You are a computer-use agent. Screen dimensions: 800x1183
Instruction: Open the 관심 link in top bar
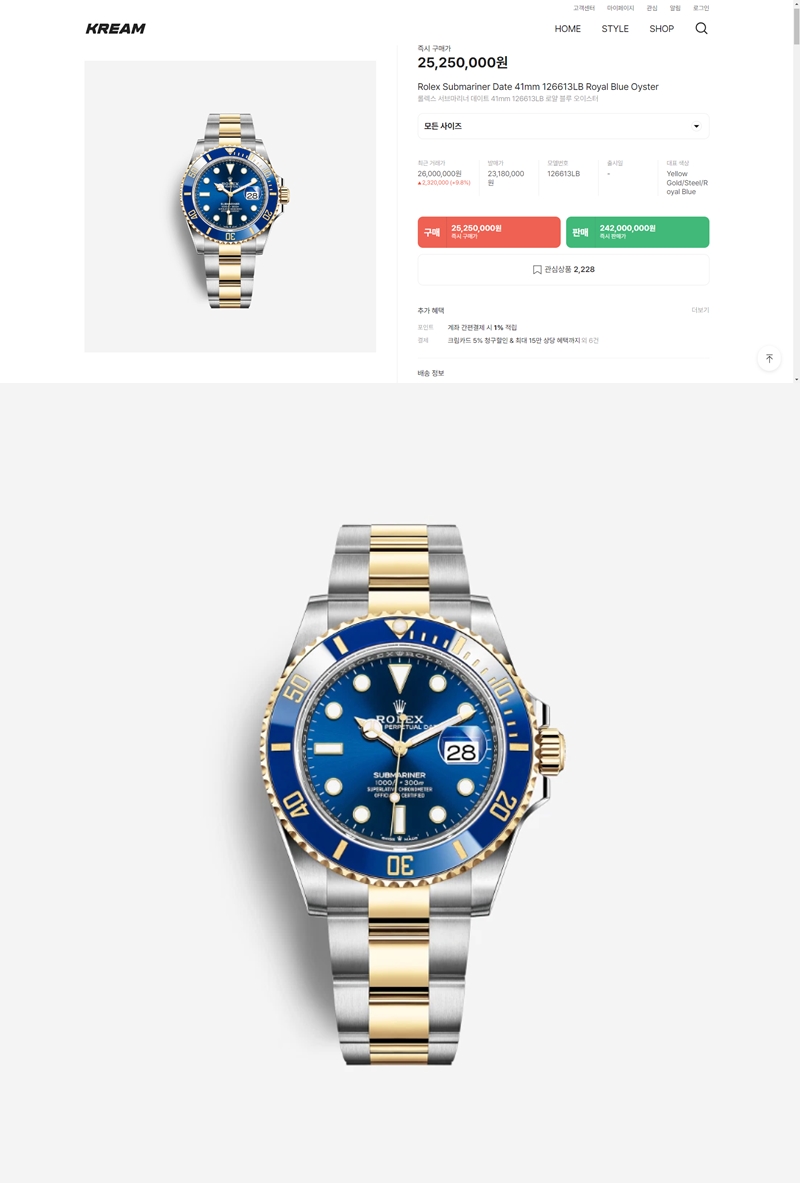[652, 8]
